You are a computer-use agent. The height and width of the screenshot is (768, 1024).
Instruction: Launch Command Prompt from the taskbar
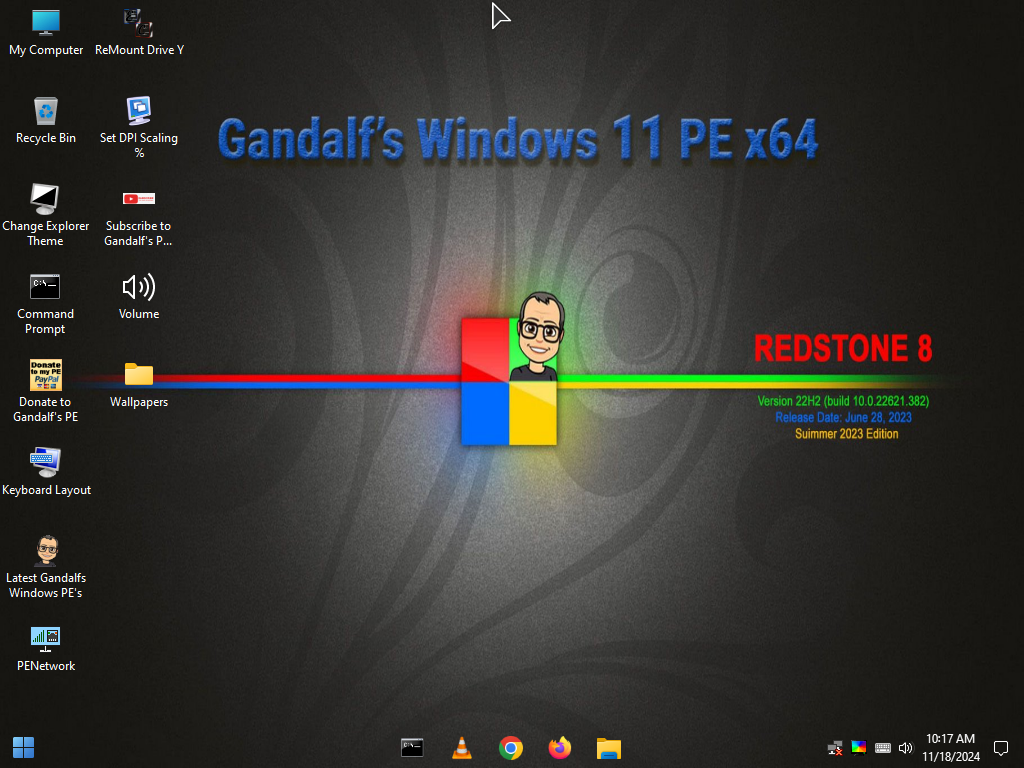click(412, 748)
